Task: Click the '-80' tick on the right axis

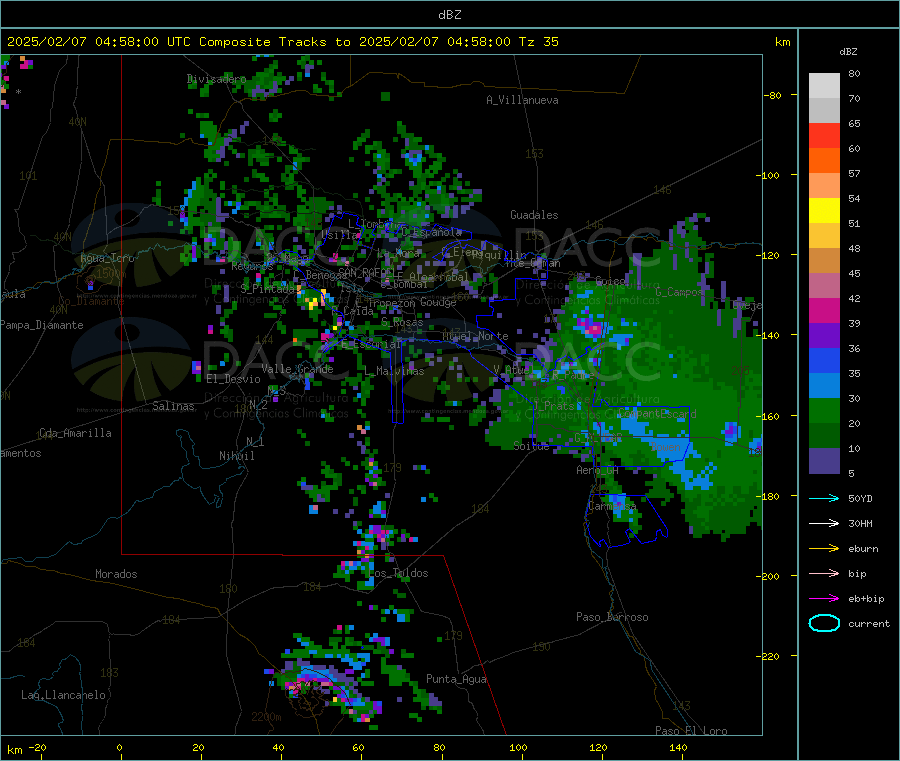Action: point(772,95)
